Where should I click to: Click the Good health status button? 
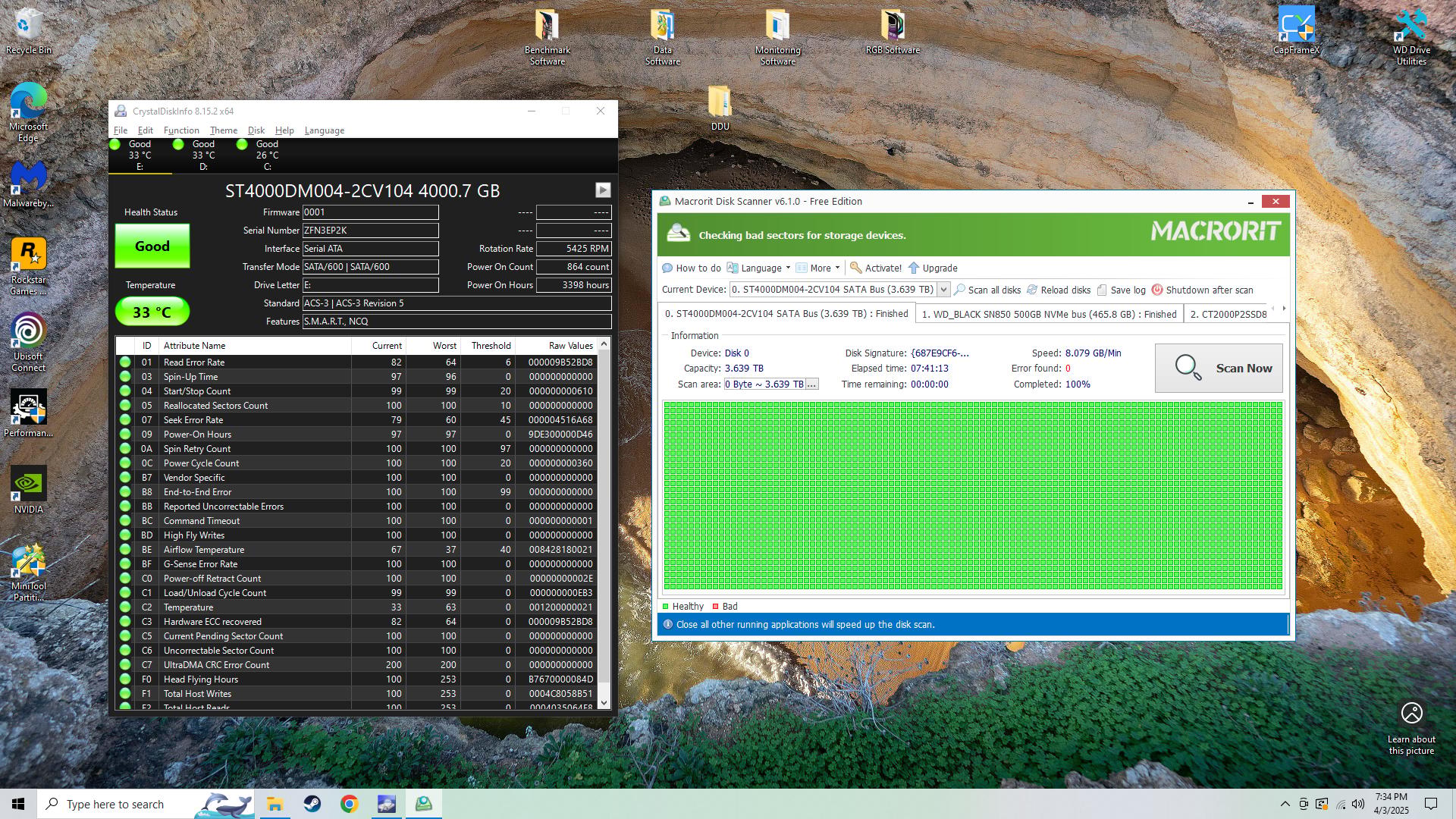tap(152, 246)
